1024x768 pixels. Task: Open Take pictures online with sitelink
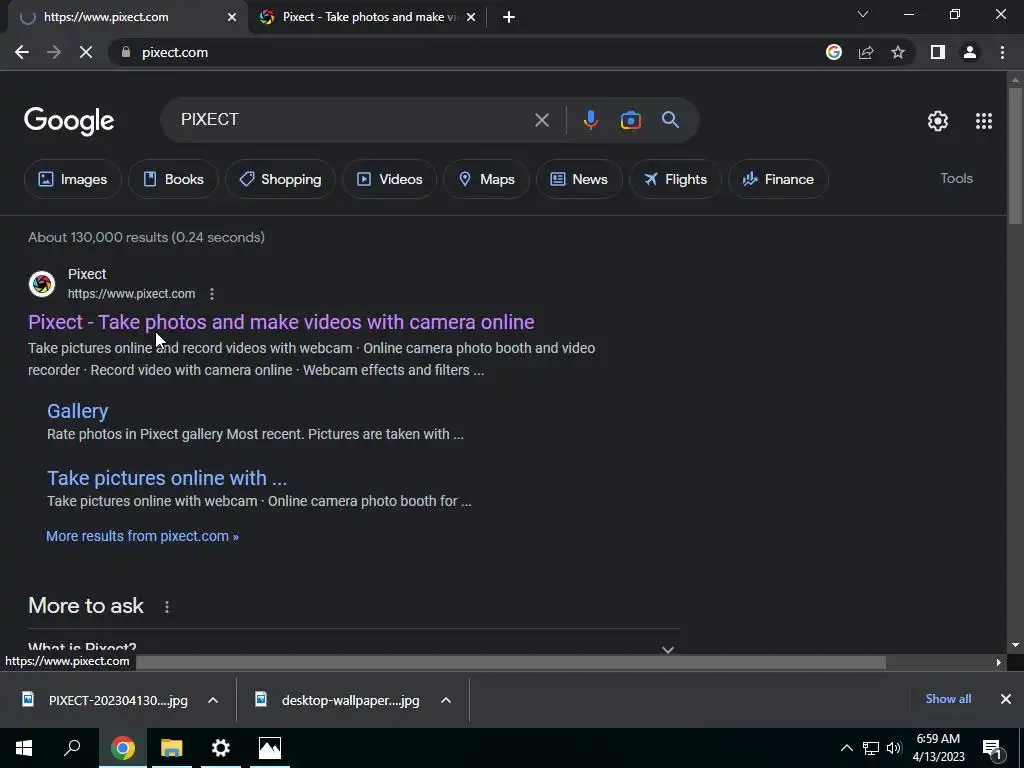click(167, 478)
